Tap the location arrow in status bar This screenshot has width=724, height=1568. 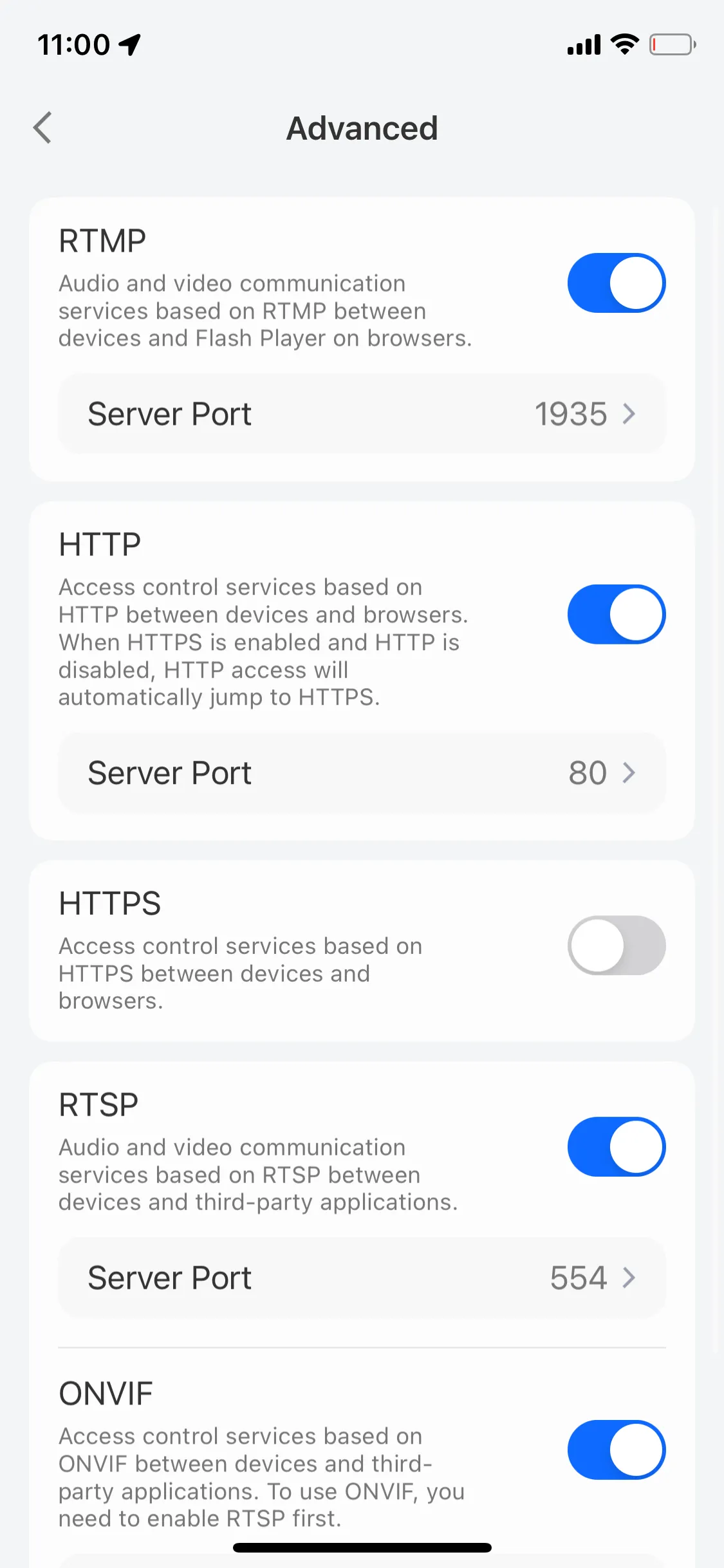129,44
